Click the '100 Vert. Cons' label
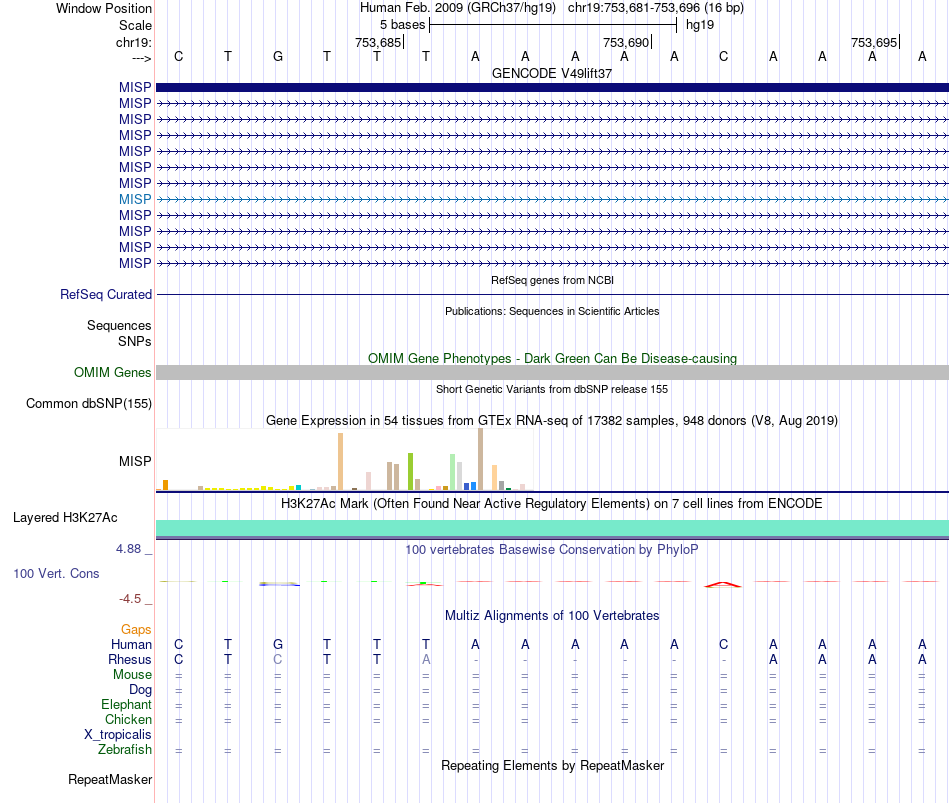950x803 pixels. (x=56, y=573)
